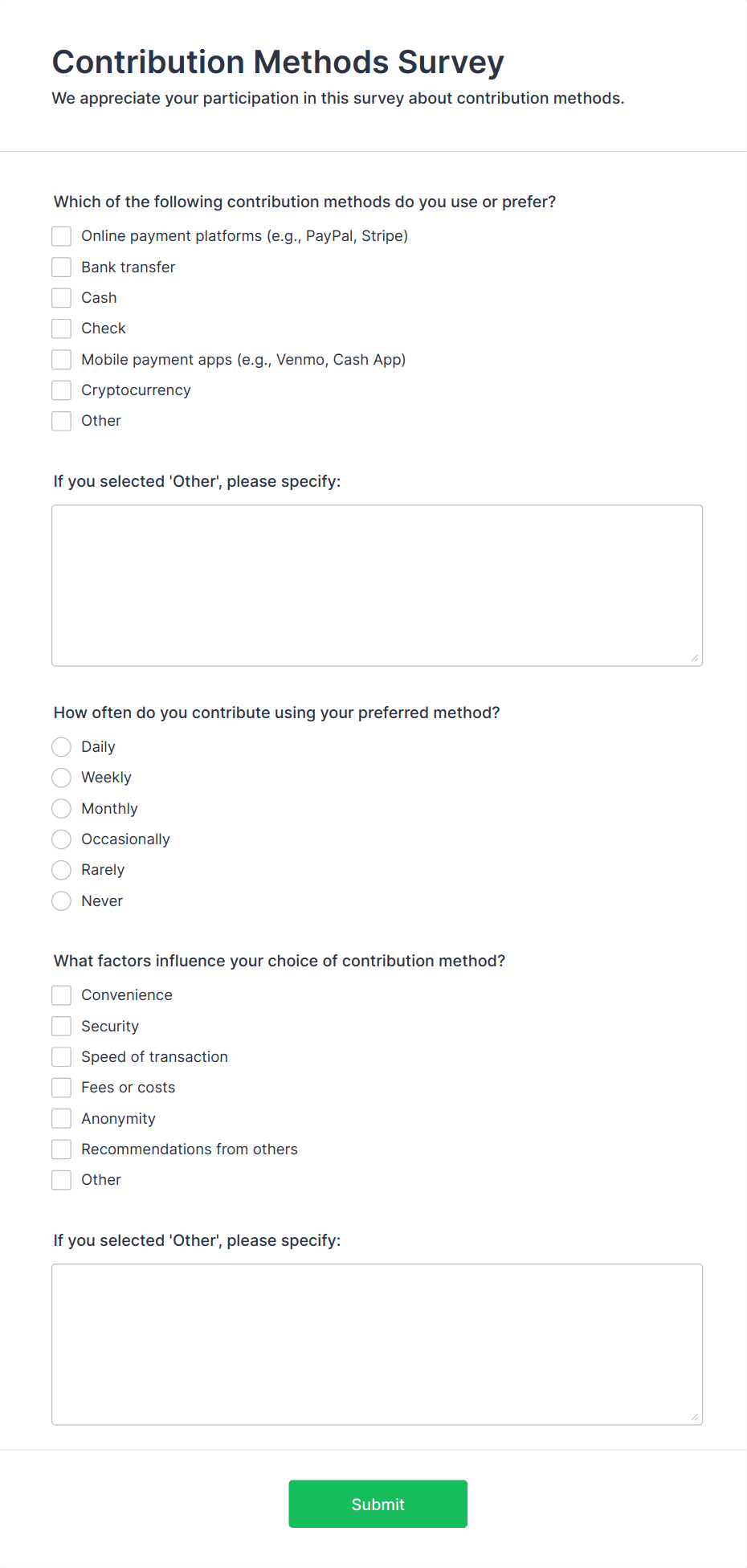
Task: Enable Speed of transaction checkbox
Action: 62,1057
